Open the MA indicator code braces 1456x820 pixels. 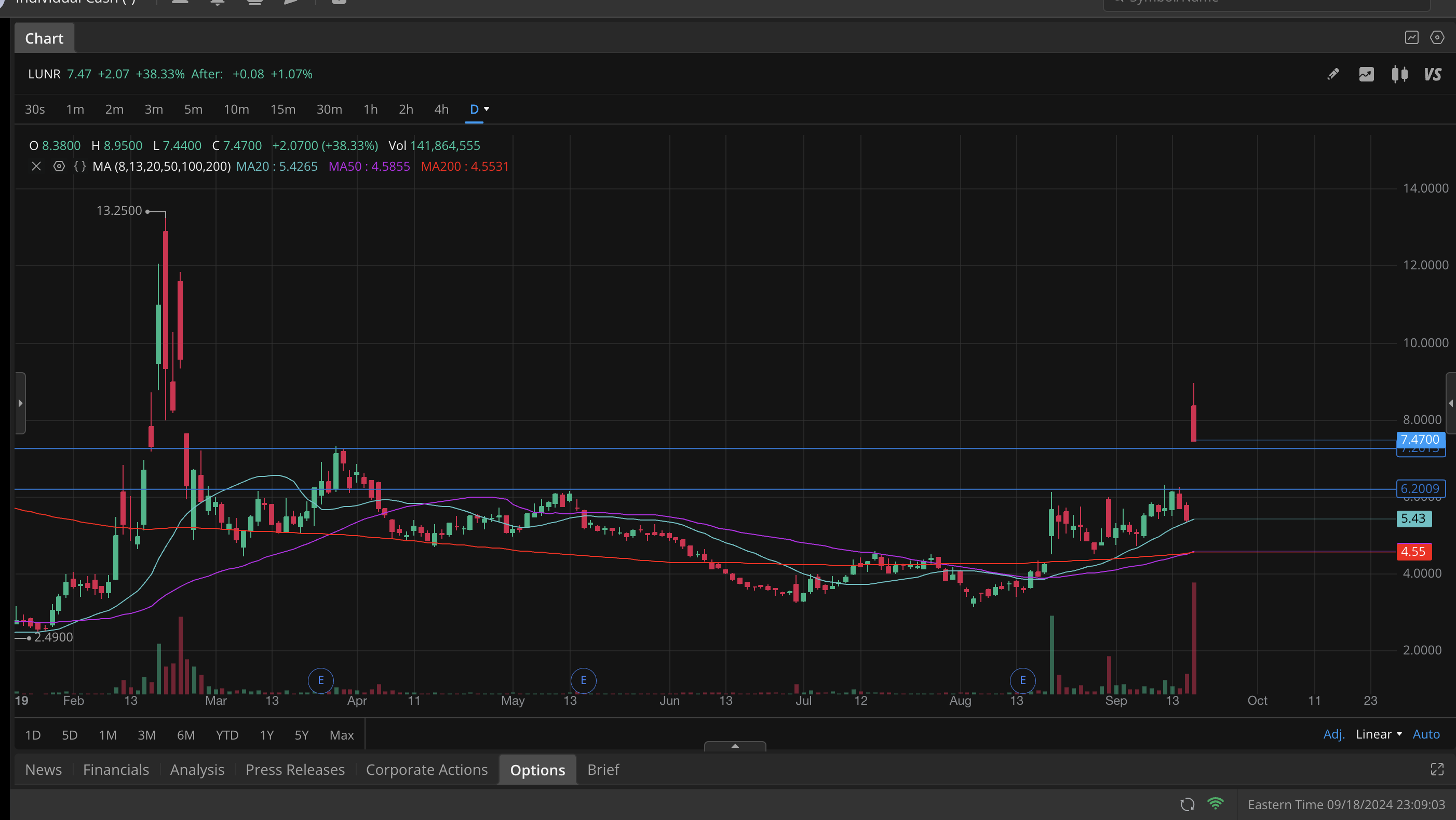(x=79, y=167)
